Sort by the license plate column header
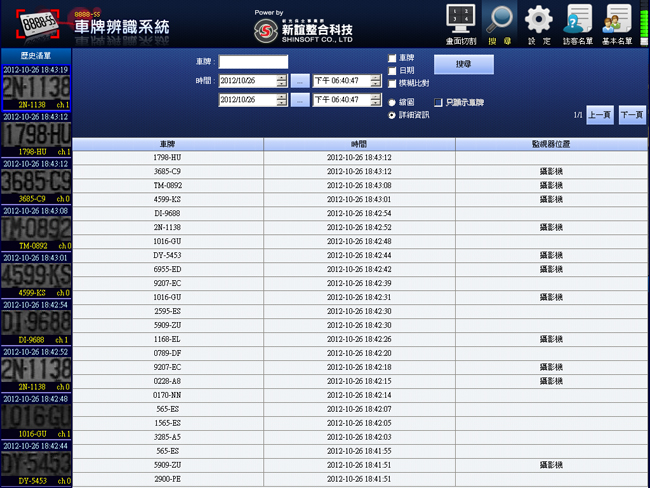The height and width of the screenshot is (488, 650). tap(168, 144)
